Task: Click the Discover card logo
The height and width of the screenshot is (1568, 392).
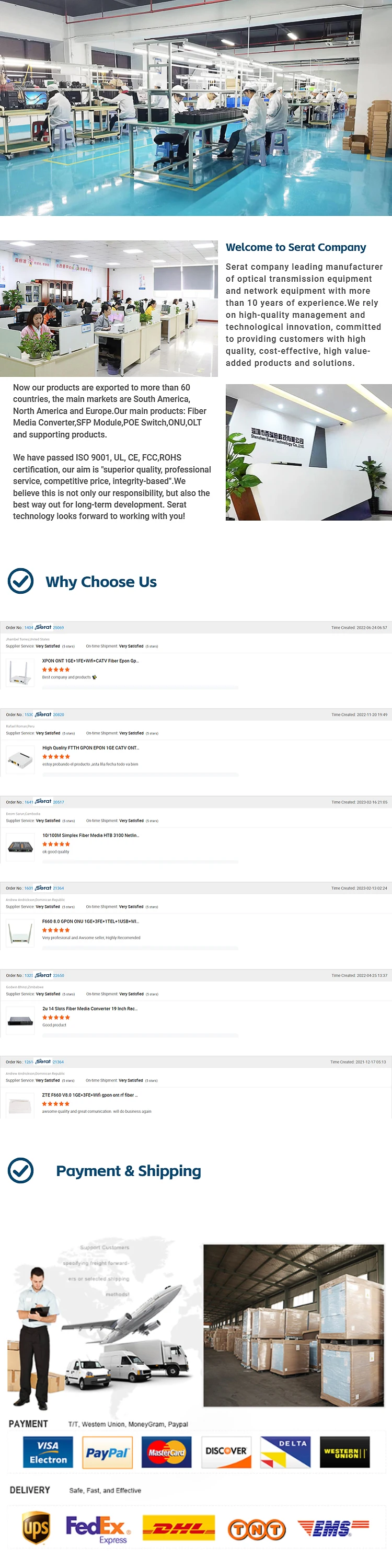Action: click(x=226, y=1452)
